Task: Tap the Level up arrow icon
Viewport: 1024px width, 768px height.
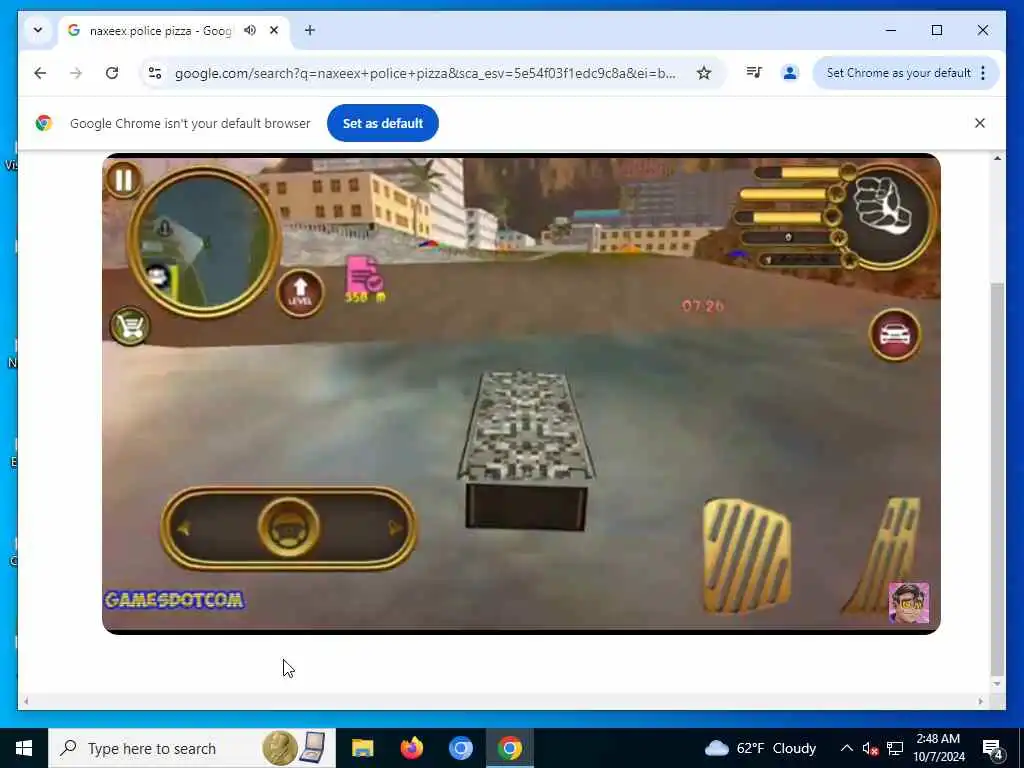Action: pos(300,292)
